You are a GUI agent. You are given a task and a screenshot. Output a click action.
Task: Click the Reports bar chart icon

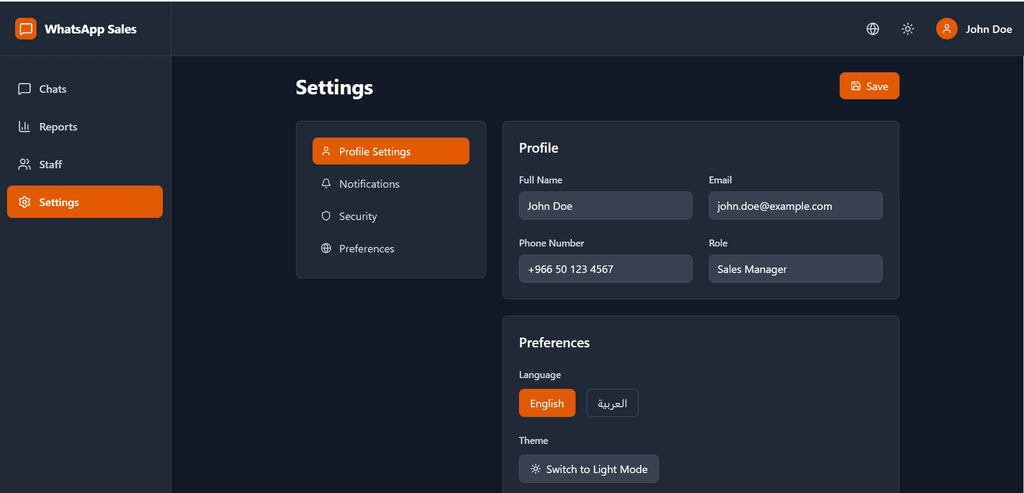pyautogui.click(x=25, y=127)
